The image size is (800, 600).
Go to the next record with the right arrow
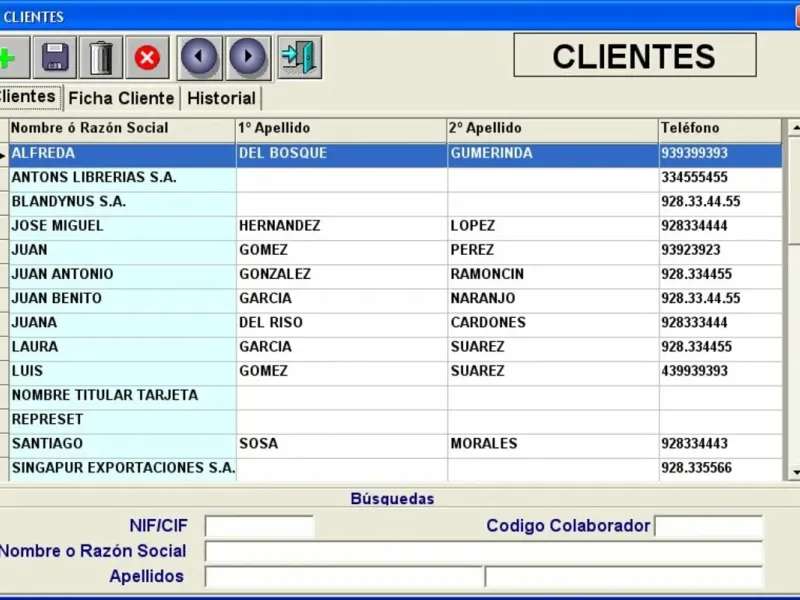click(x=248, y=57)
